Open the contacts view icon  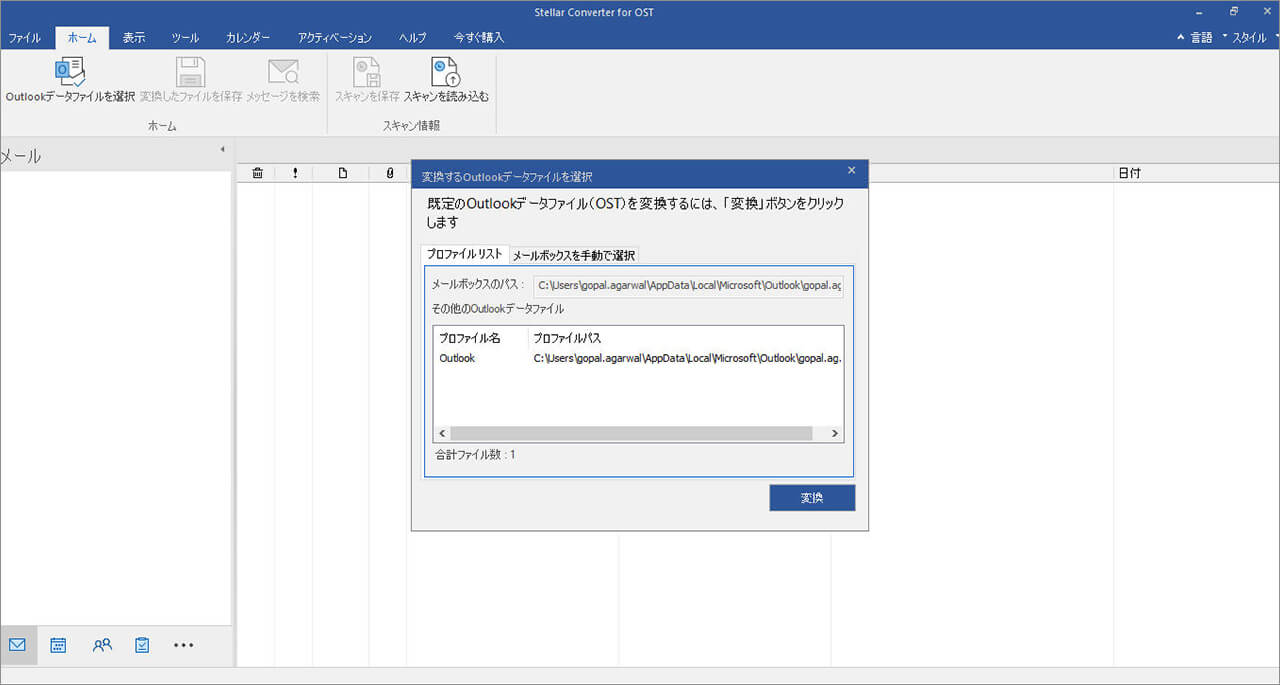coord(102,645)
